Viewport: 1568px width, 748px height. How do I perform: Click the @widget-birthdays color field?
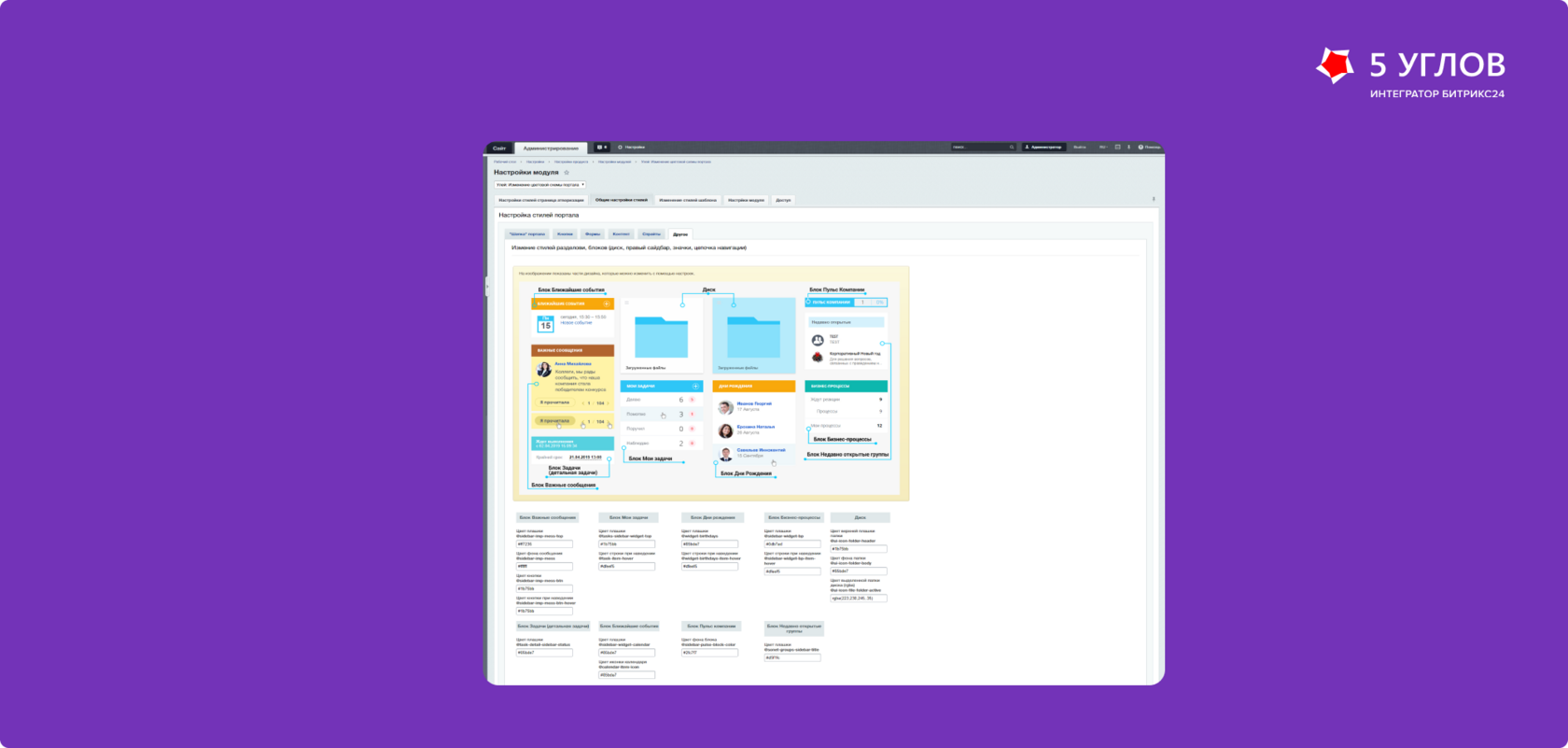(x=709, y=543)
